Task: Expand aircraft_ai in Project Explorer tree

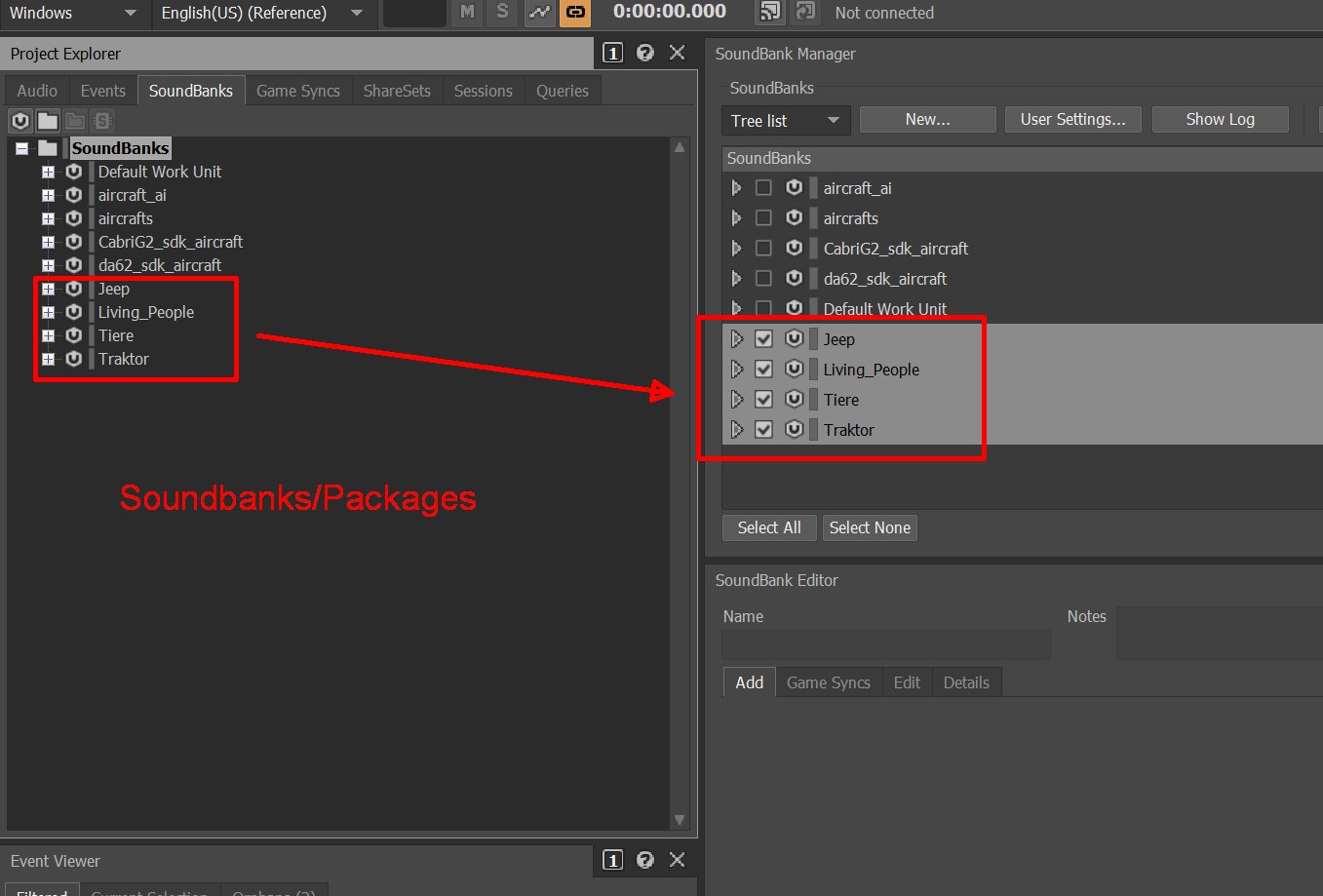Action: 47,195
